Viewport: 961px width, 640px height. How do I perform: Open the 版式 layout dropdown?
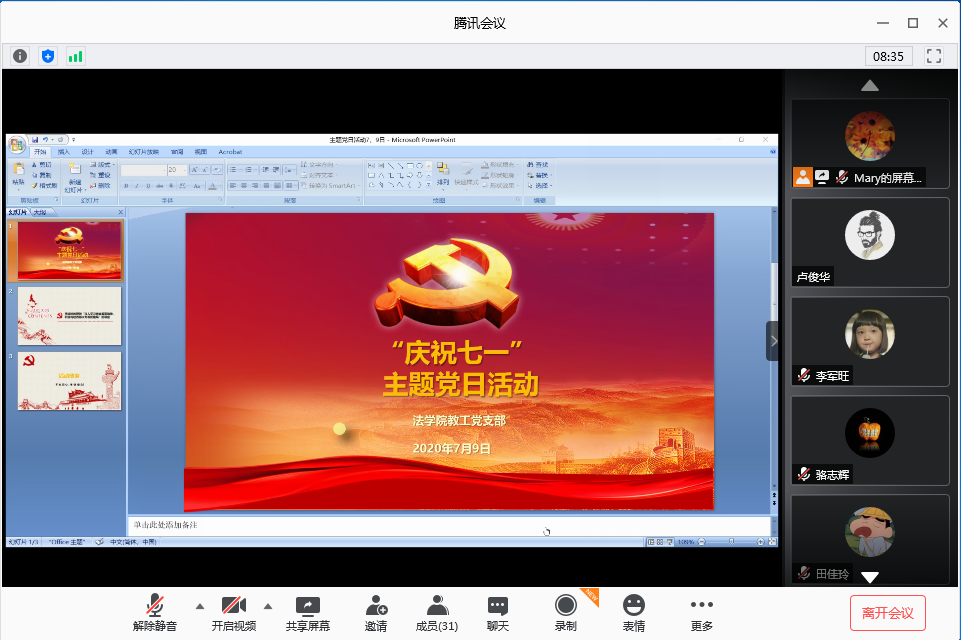point(102,165)
